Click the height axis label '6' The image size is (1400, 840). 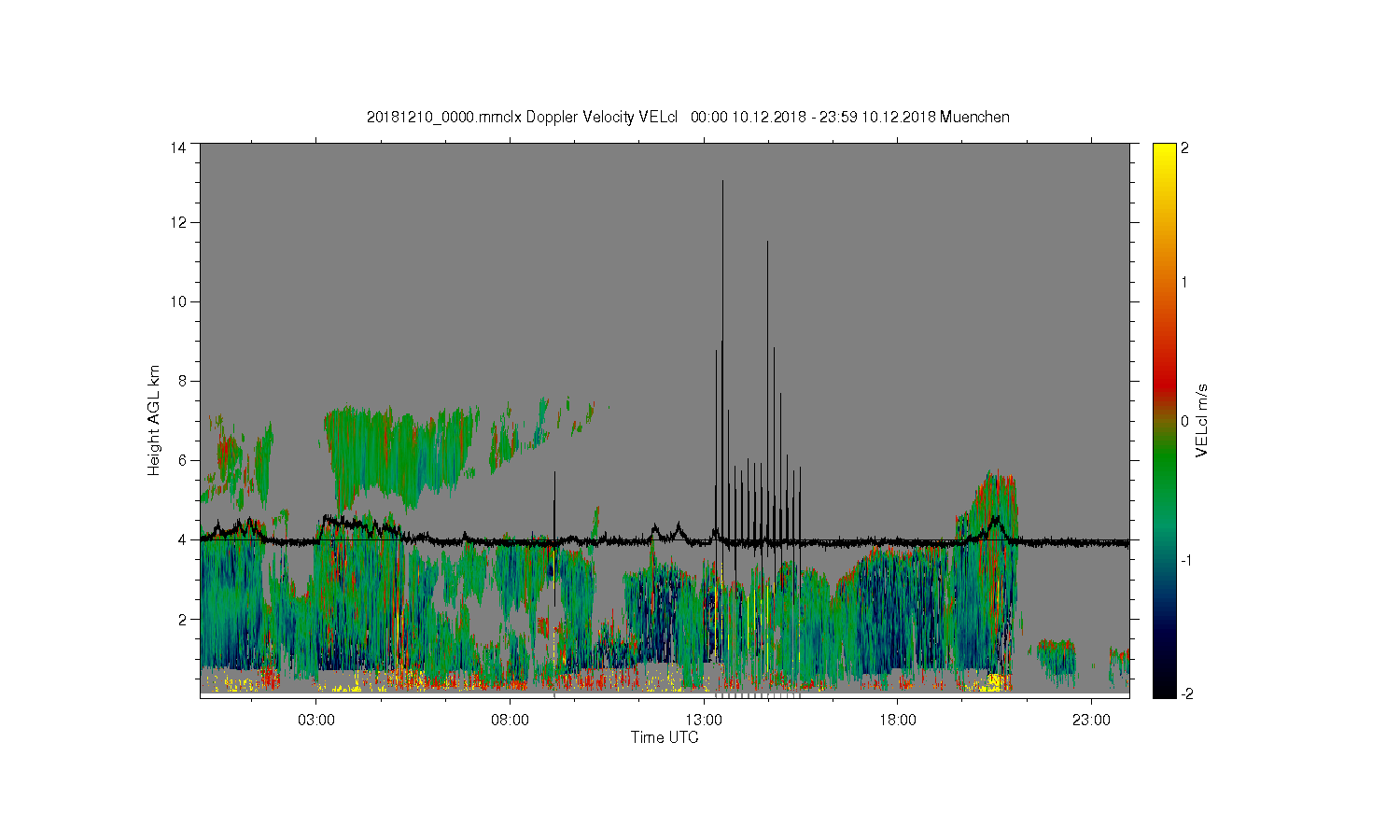[182, 460]
